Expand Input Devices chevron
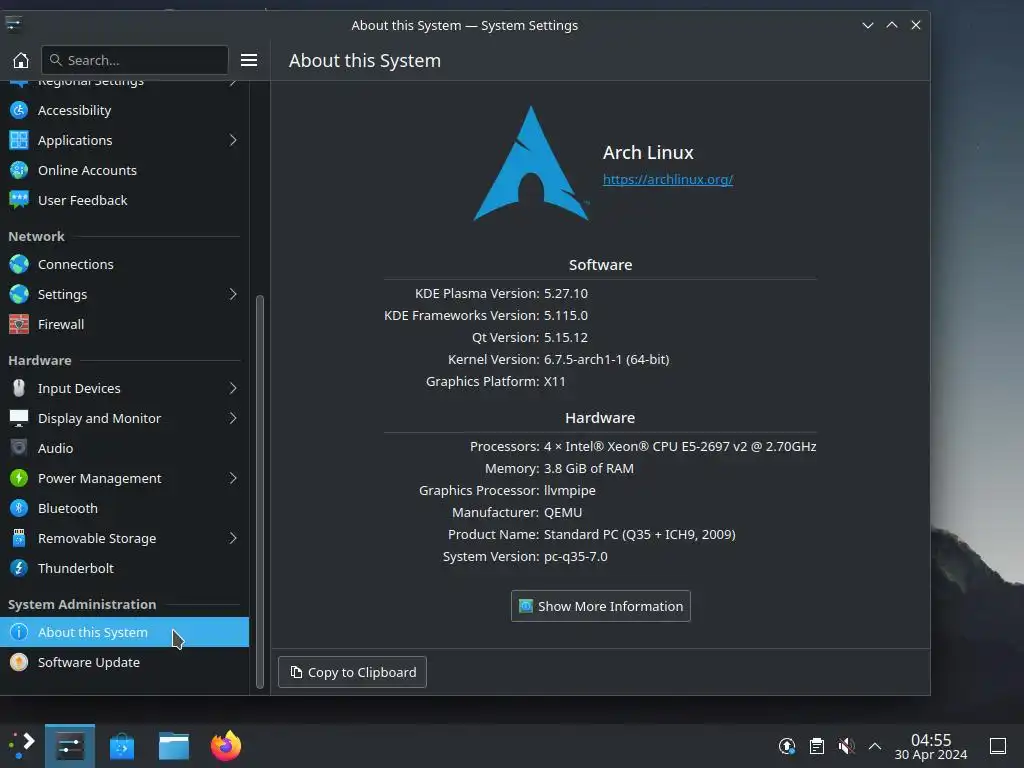 [x=233, y=389]
